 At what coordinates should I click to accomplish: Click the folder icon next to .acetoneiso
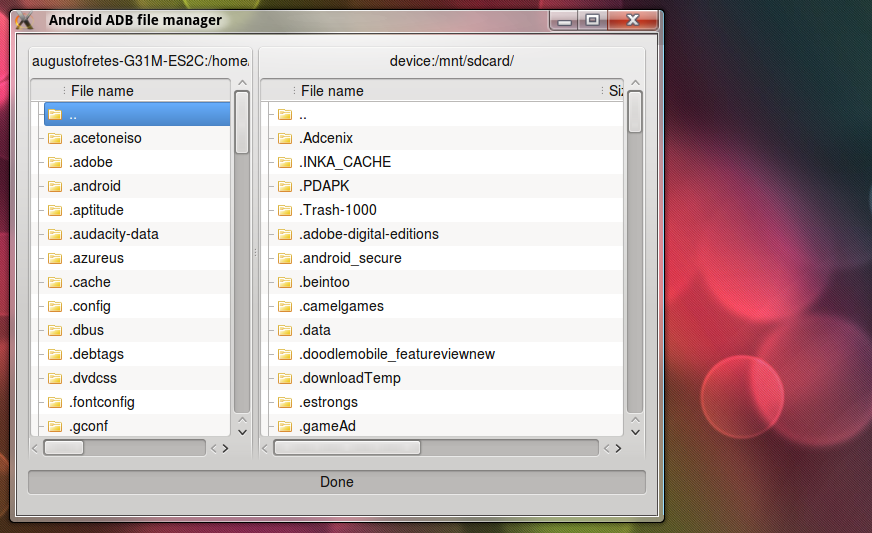(54, 139)
